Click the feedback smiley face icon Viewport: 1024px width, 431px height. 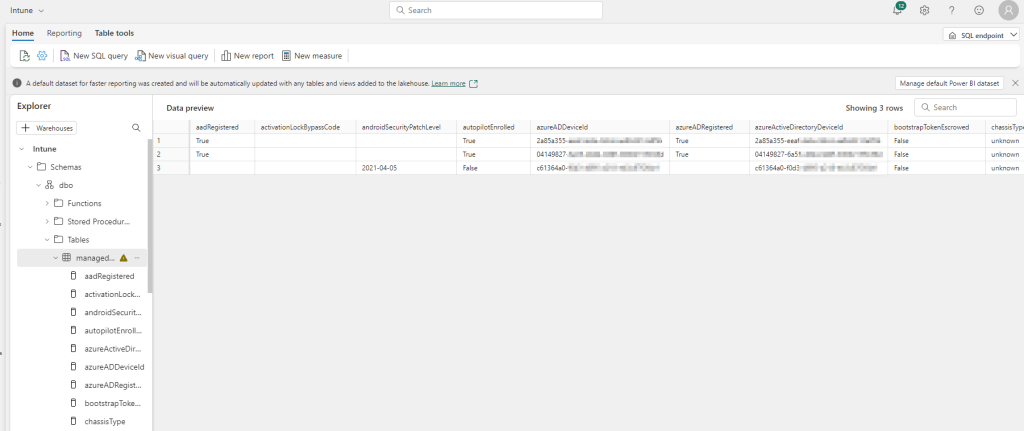(x=978, y=10)
